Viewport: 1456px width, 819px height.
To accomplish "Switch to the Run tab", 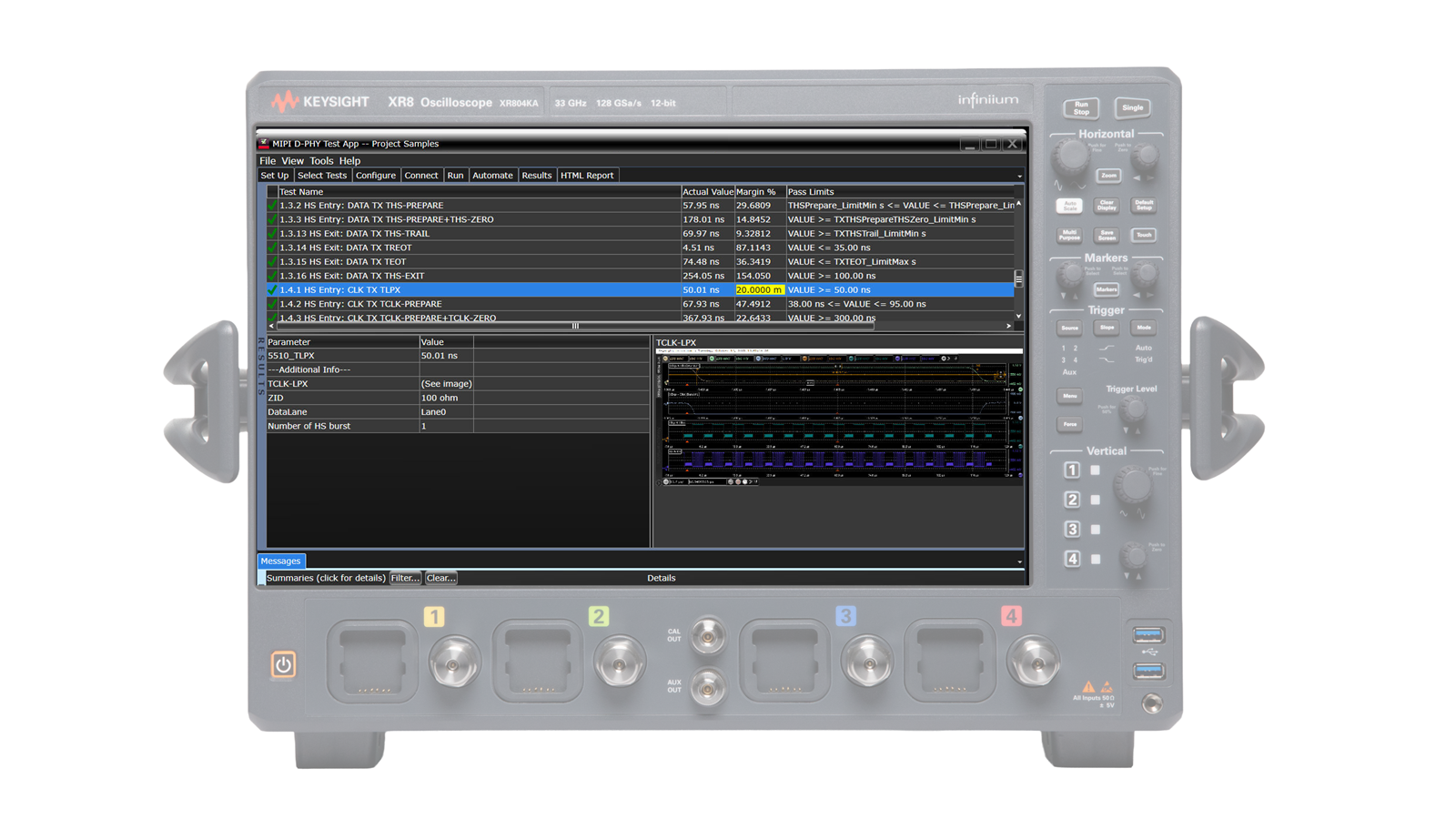I will pyautogui.click(x=455, y=176).
